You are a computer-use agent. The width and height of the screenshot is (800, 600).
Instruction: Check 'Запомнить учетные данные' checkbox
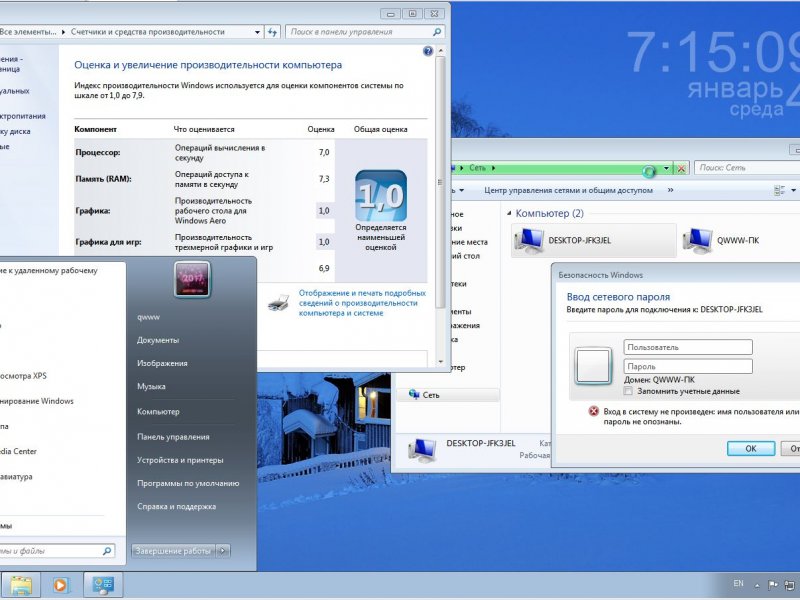click(629, 391)
